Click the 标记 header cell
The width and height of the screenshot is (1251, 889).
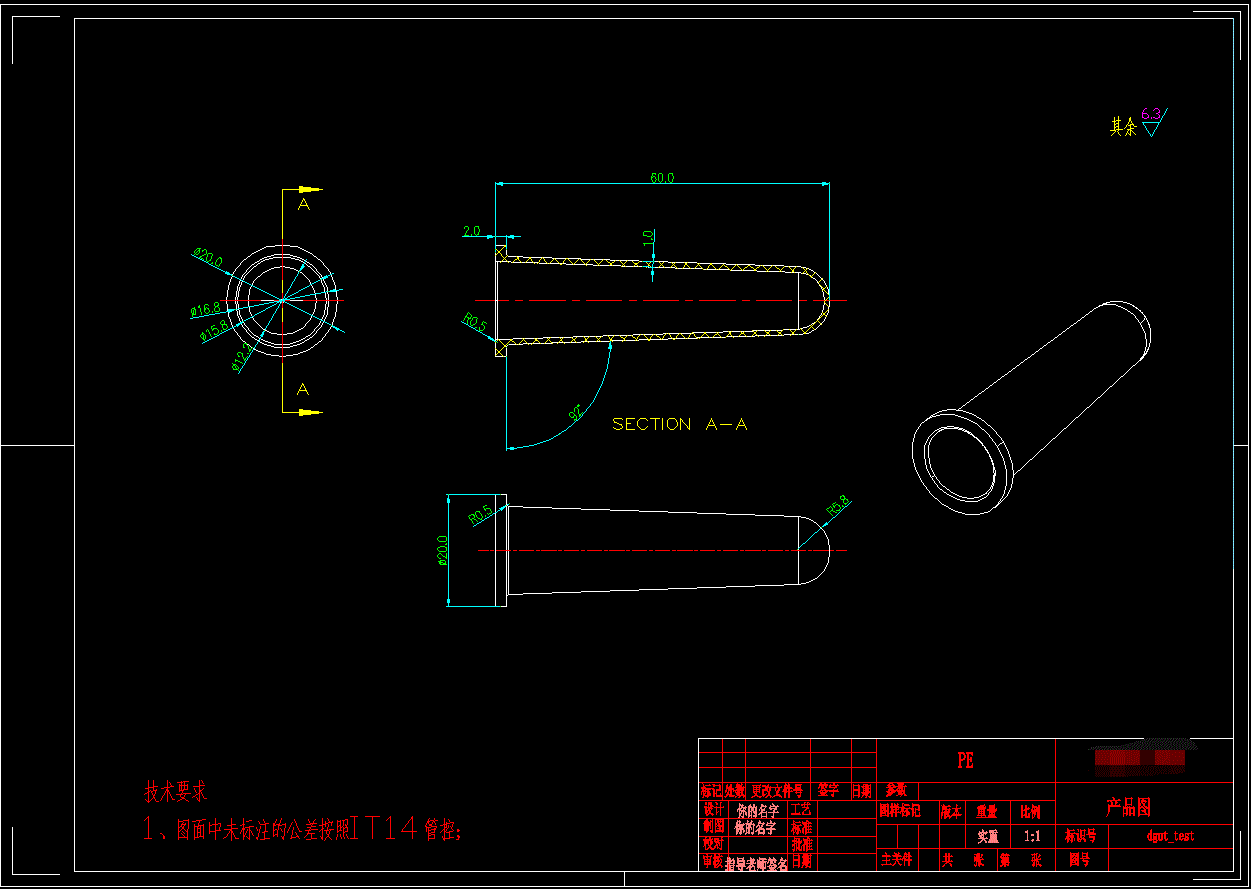pyautogui.click(x=710, y=791)
